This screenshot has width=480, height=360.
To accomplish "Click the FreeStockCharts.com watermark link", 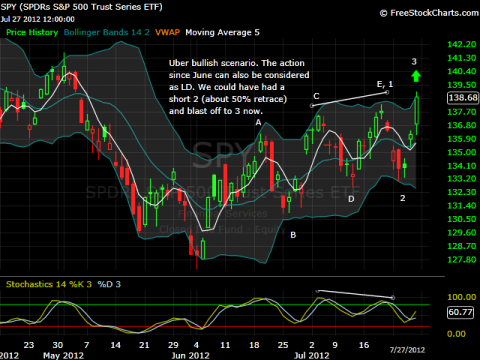I will click(429, 13).
